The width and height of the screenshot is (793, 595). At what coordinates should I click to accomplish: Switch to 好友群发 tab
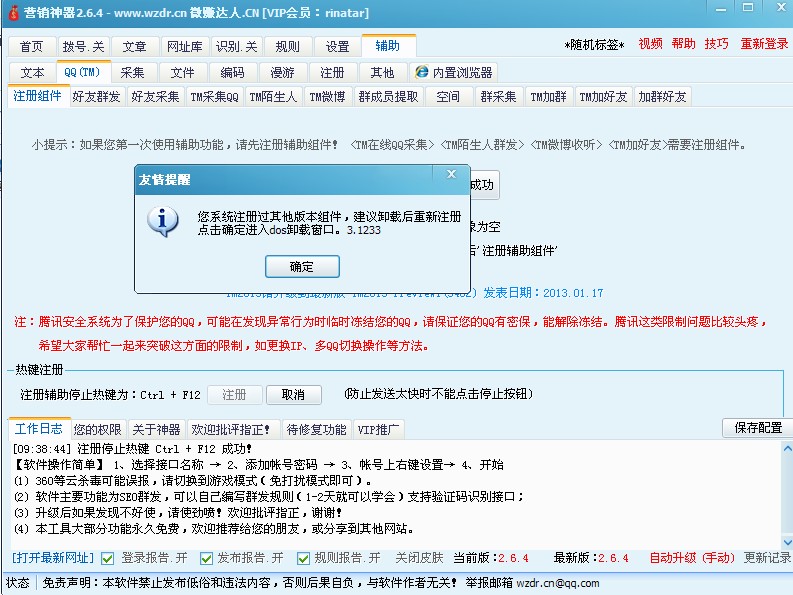point(96,96)
